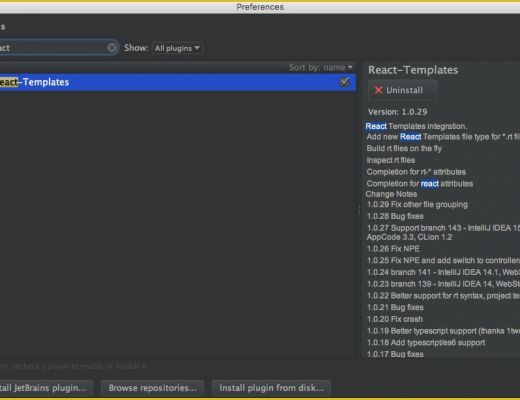Image resolution: width=520 pixels, height=400 pixels.
Task: Click the Version: 1.0.29 text
Action: coord(397,112)
